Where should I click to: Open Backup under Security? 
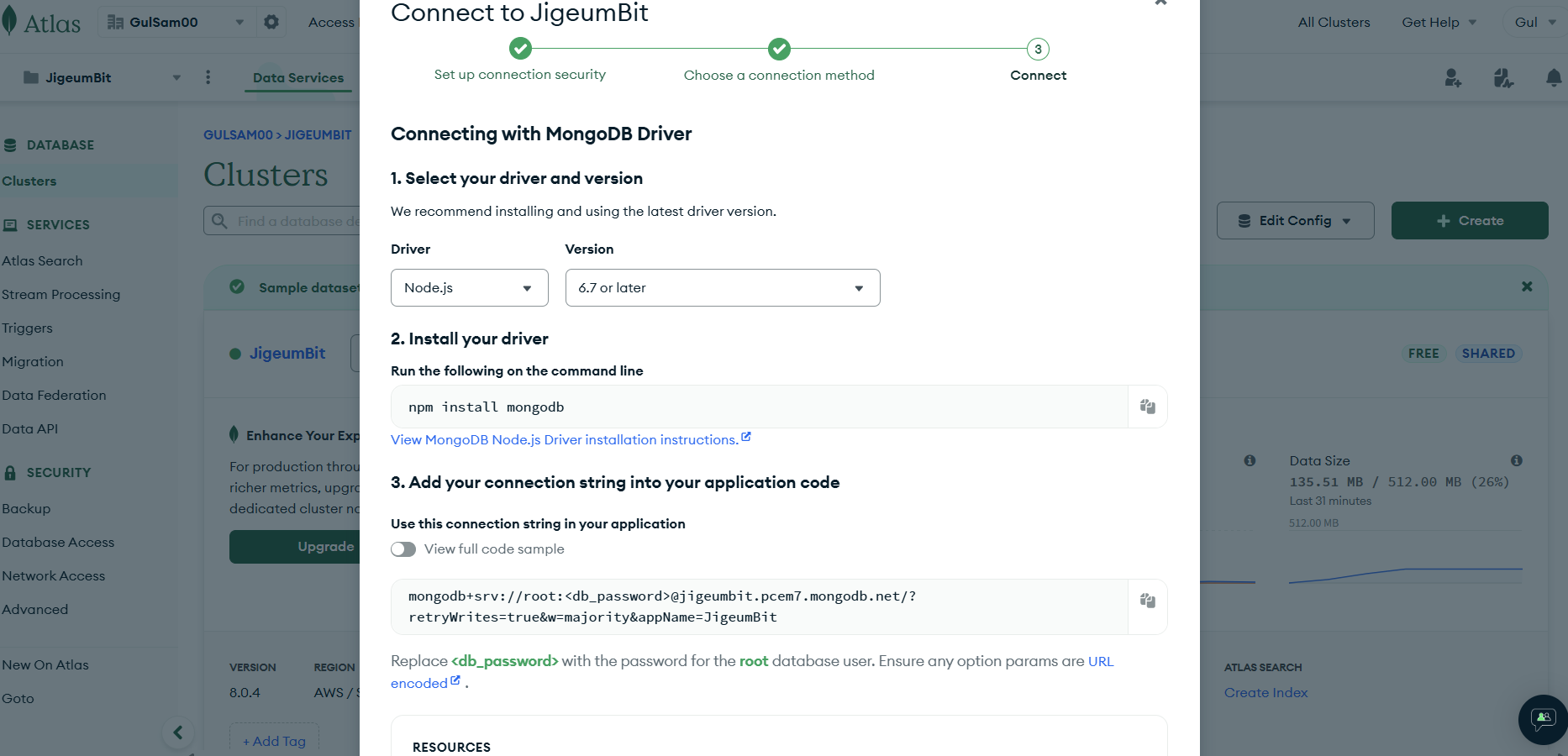[x=26, y=508]
